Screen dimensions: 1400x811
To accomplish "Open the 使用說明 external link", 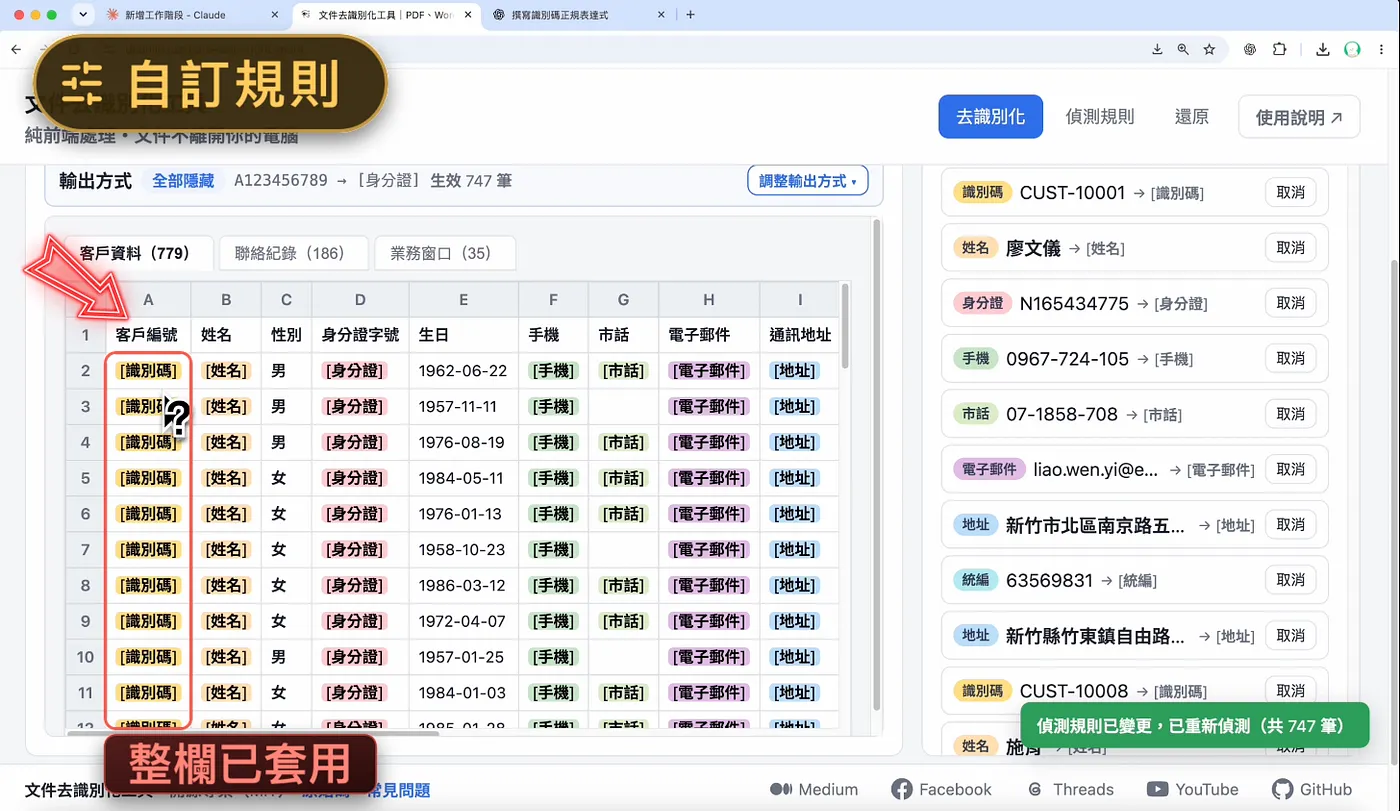I will (1299, 117).
